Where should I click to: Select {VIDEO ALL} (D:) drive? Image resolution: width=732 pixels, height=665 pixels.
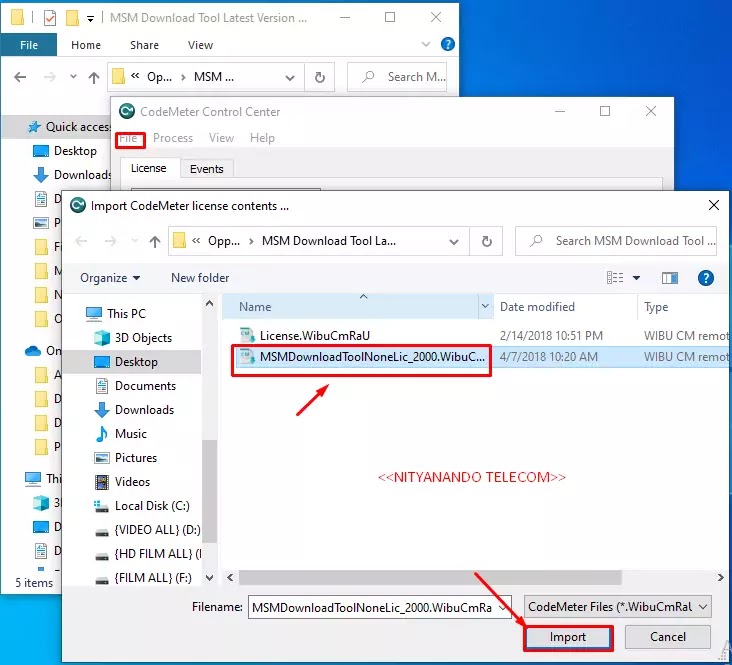[x=157, y=530]
